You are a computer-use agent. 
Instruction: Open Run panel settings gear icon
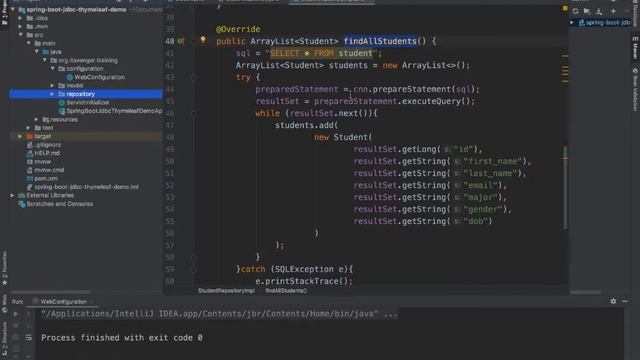tap(613, 301)
